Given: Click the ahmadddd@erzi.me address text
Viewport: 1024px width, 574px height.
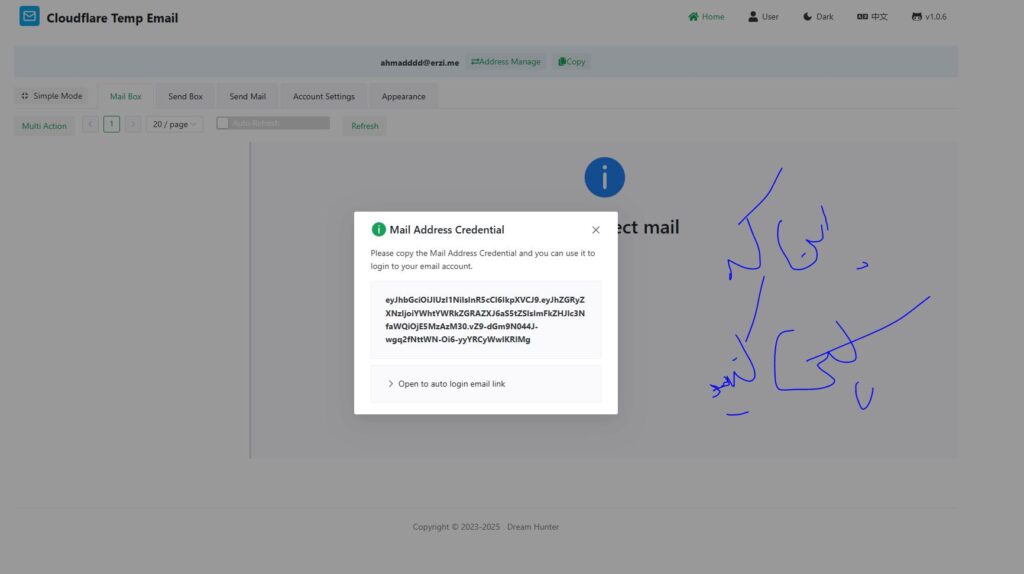Looking at the screenshot, I should [419, 63].
